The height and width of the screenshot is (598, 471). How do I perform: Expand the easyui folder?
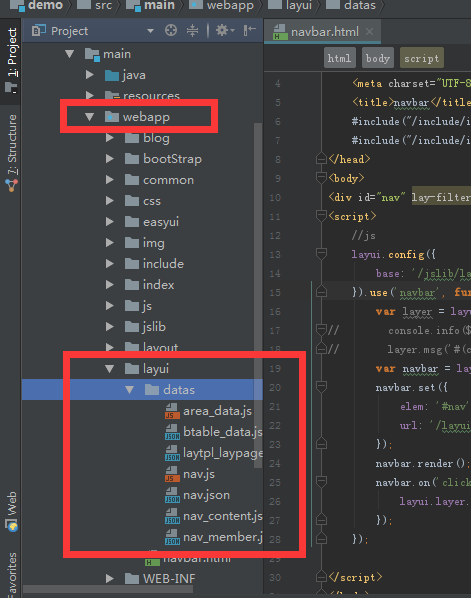[110, 222]
